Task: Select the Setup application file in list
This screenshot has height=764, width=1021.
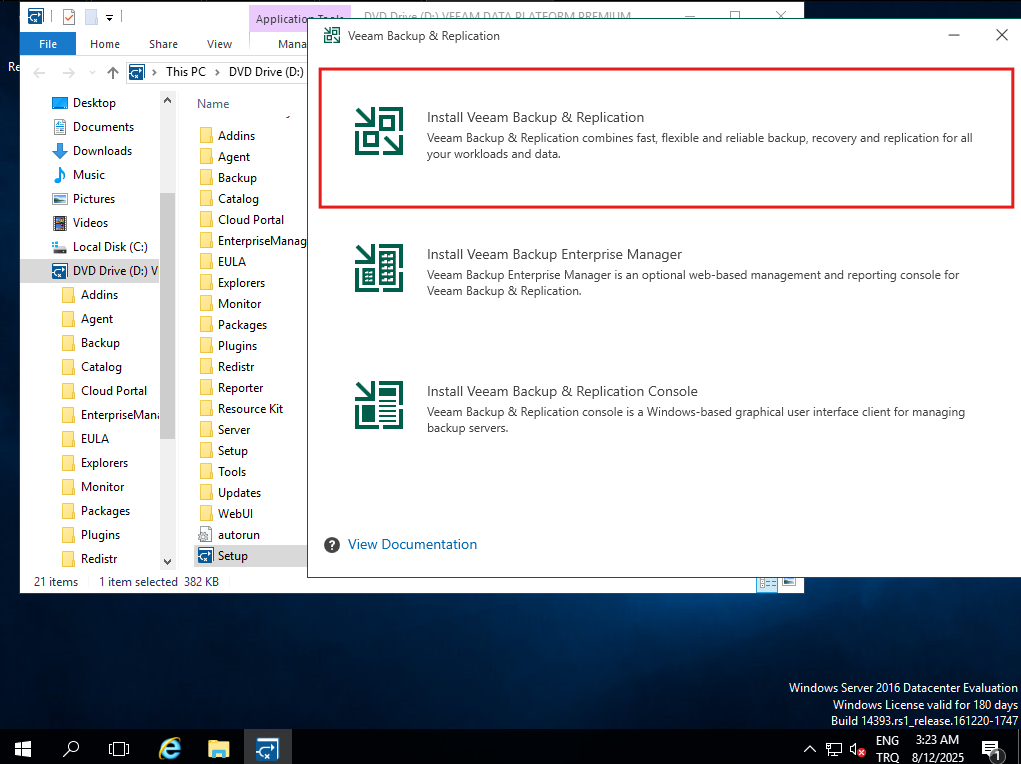Action: point(250,556)
